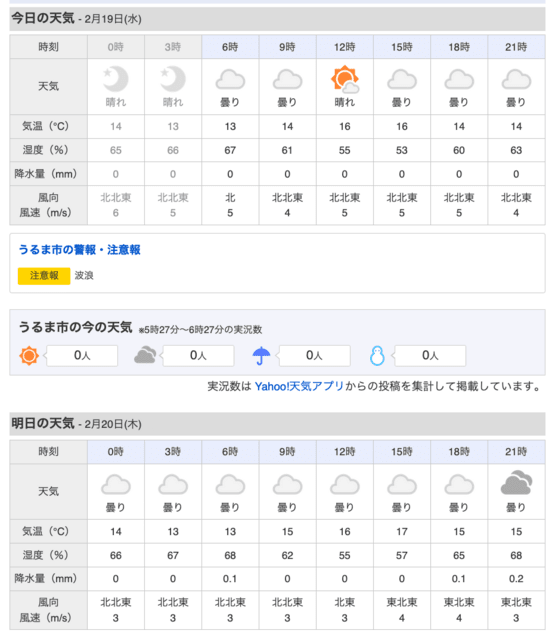This screenshot has width=552, height=640.
Task: Click the moon icon in today's 3時 column
Action: click(x=173, y=79)
